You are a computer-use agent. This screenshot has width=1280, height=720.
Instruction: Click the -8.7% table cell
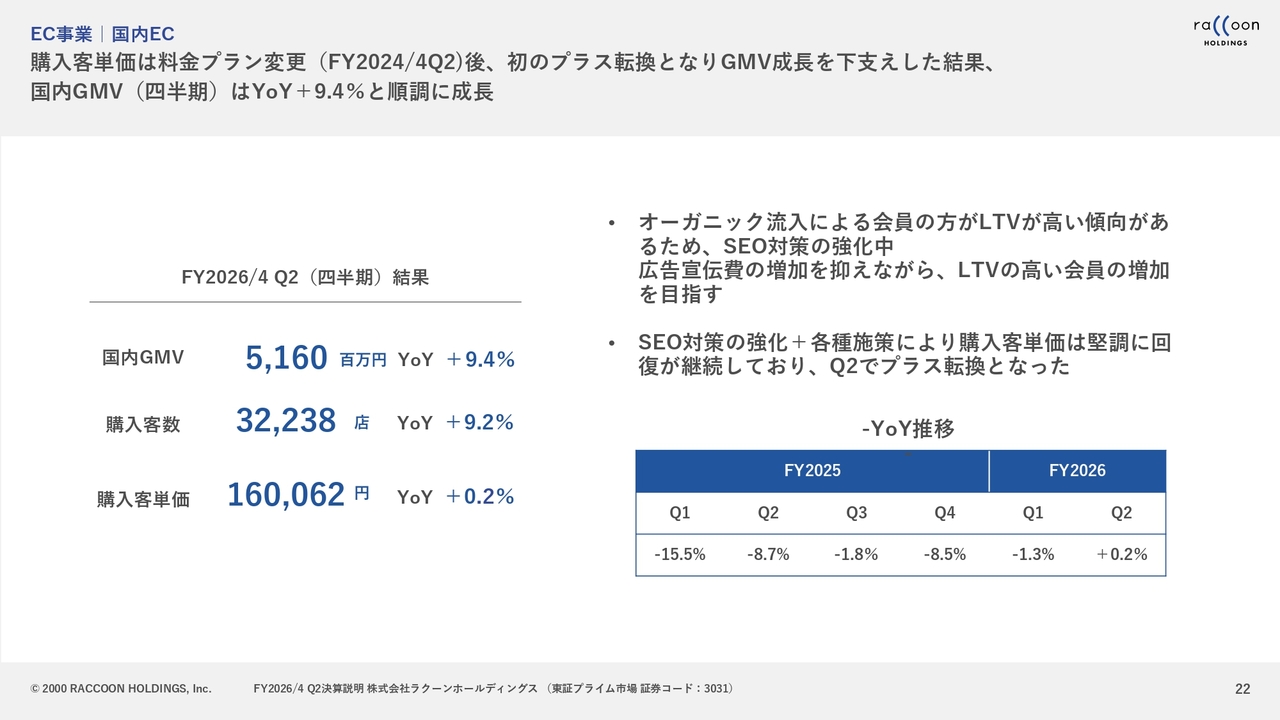click(x=768, y=554)
